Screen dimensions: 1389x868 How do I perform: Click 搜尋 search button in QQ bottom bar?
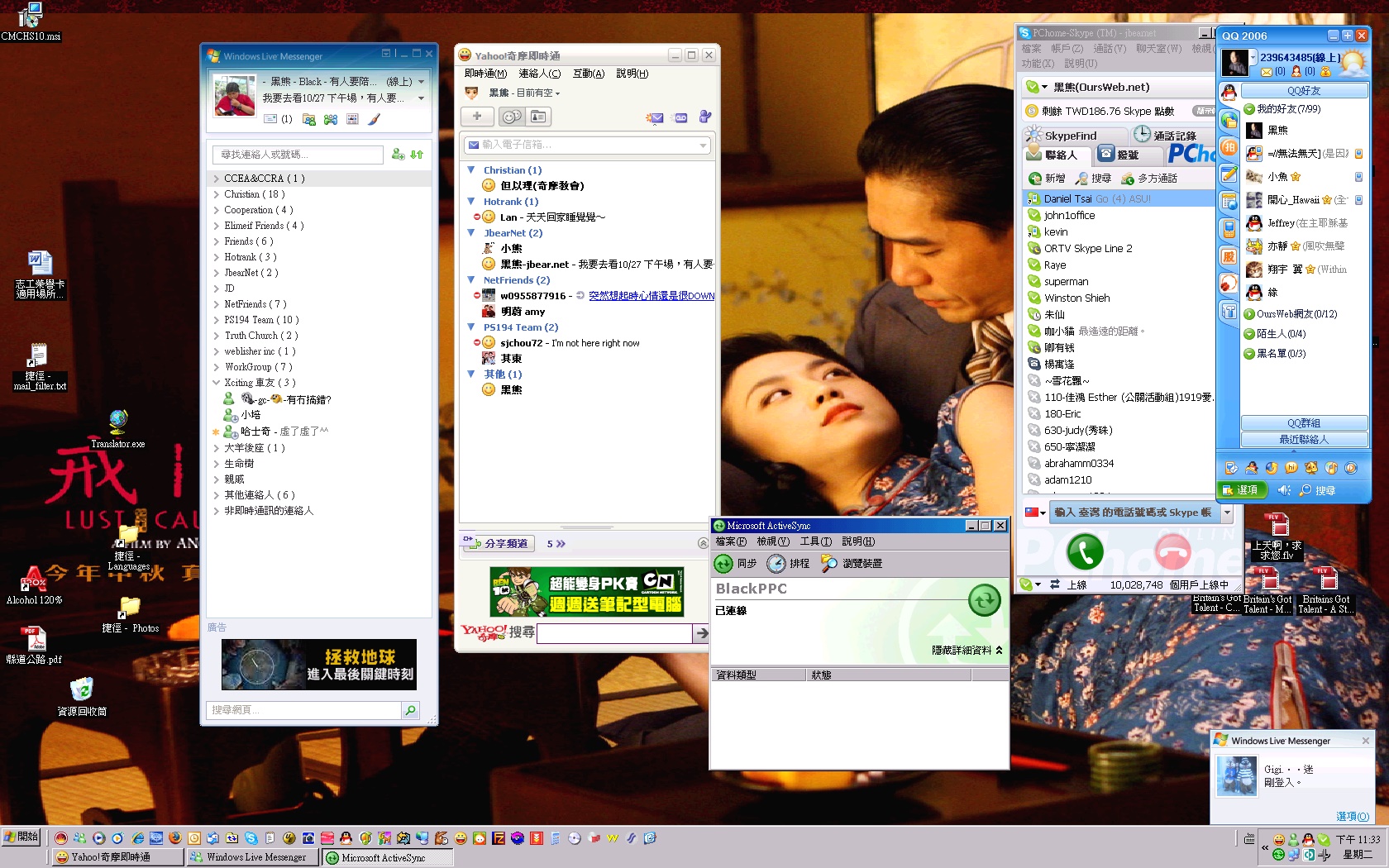click(1317, 490)
